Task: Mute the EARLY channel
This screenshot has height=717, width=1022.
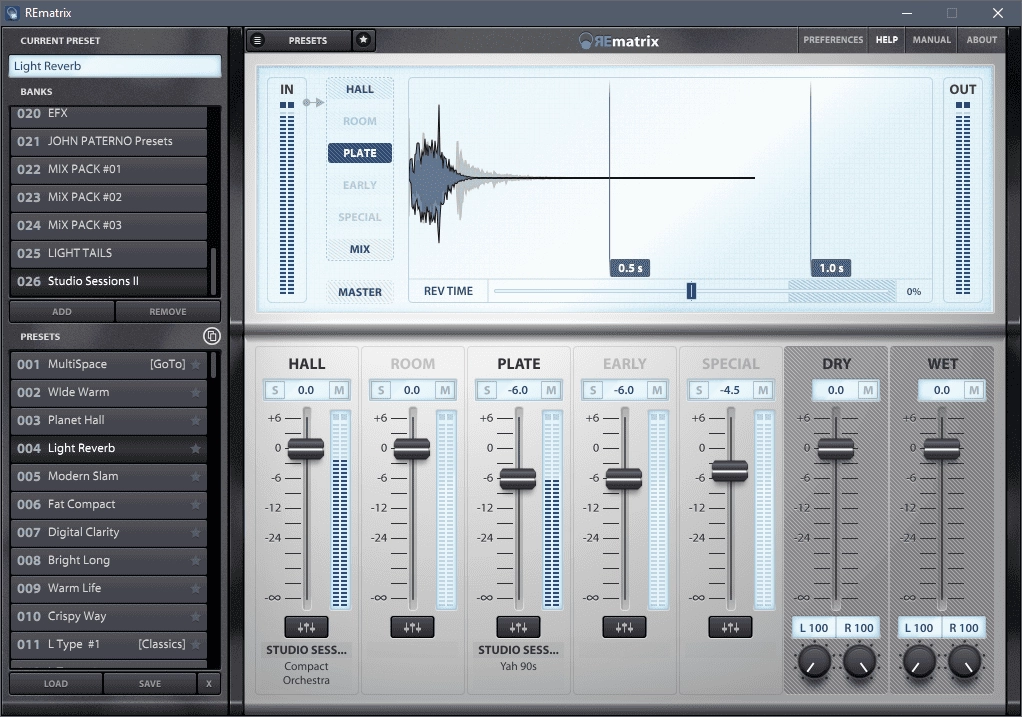Action: pyautogui.click(x=657, y=390)
